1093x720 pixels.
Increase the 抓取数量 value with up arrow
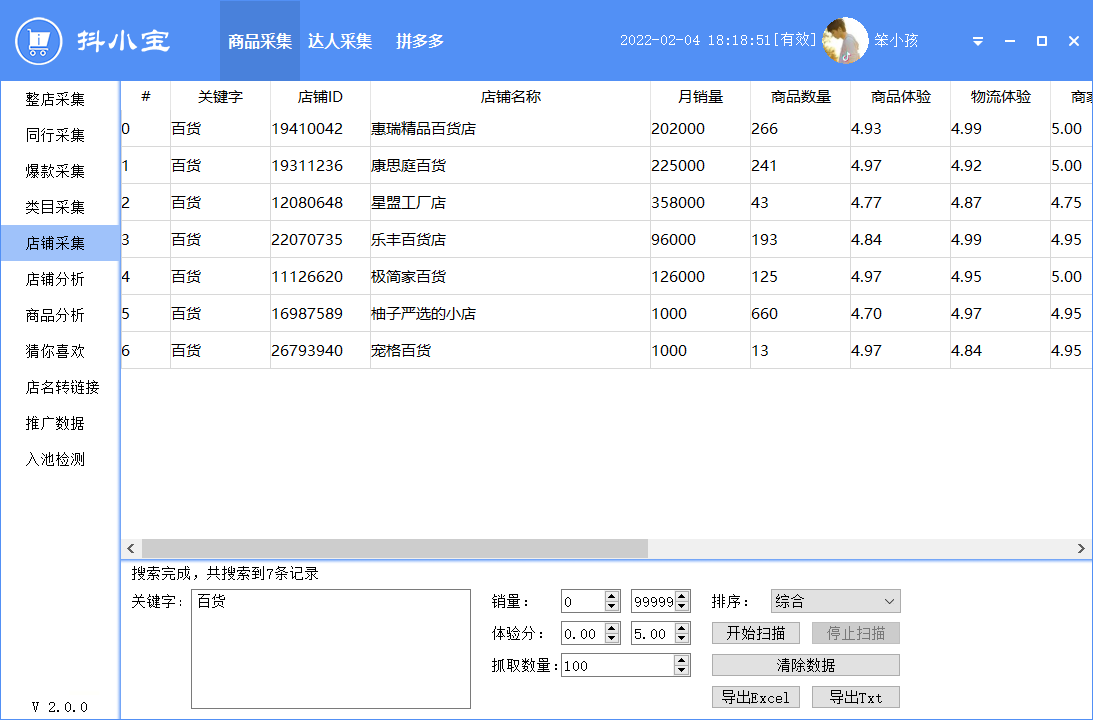tap(682, 660)
